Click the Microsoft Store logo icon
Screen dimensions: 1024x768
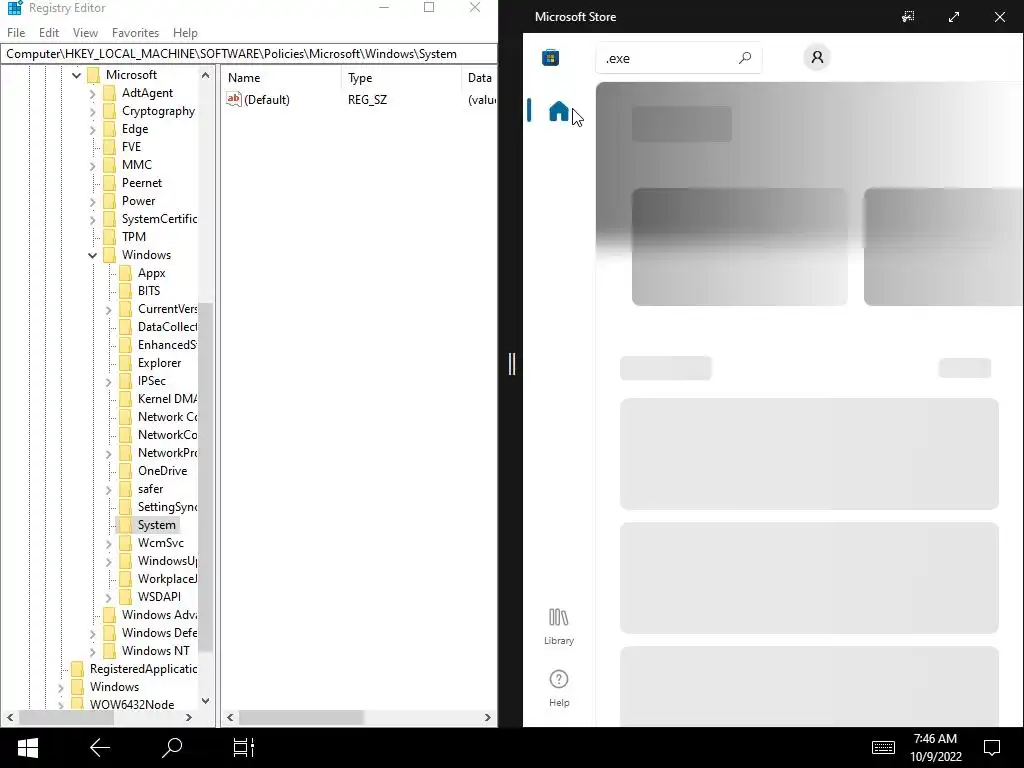coord(551,58)
